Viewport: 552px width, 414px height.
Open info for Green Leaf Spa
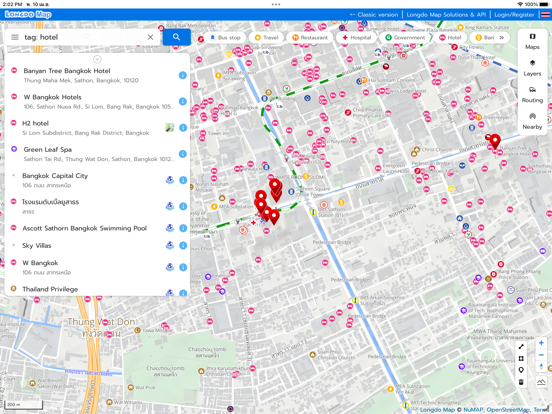183,154
